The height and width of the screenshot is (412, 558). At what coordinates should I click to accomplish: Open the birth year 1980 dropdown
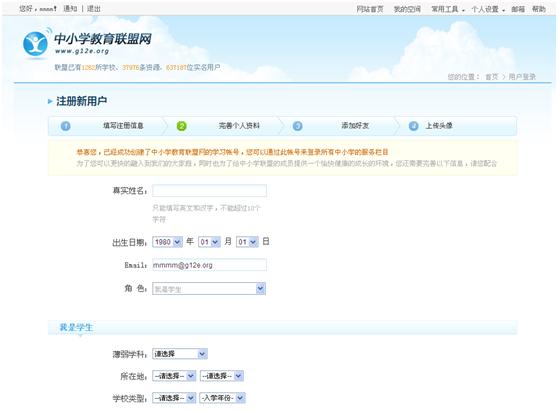tap(168, 242)
